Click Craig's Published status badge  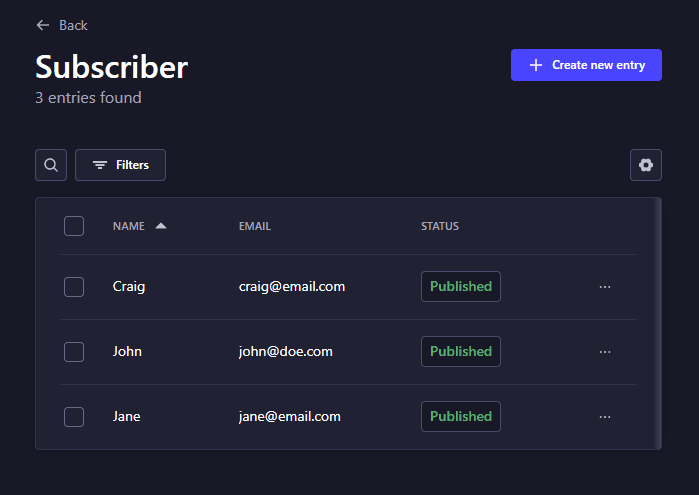[461, 287]
